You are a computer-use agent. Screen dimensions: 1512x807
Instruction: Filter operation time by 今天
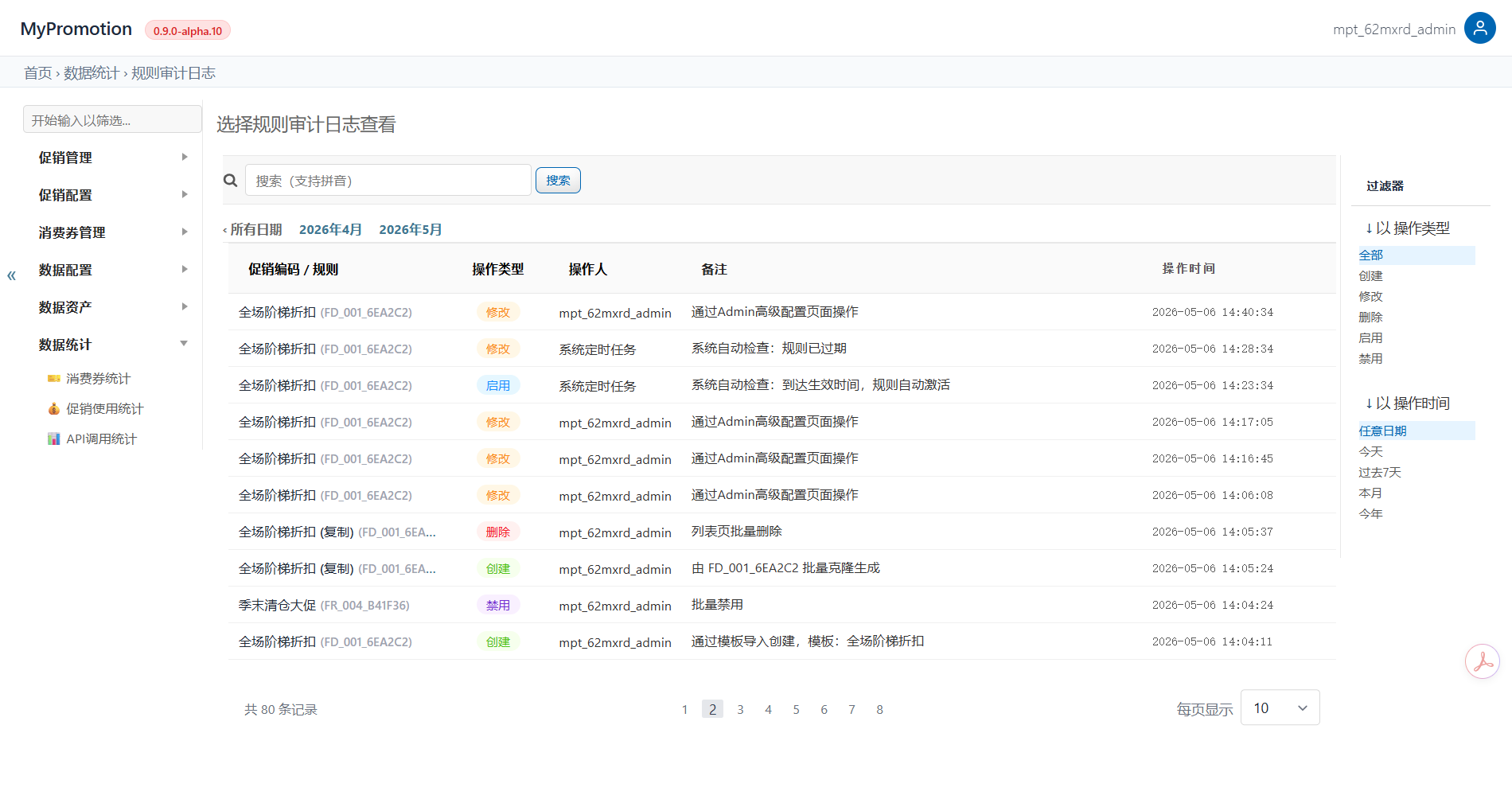(1370, 452)
